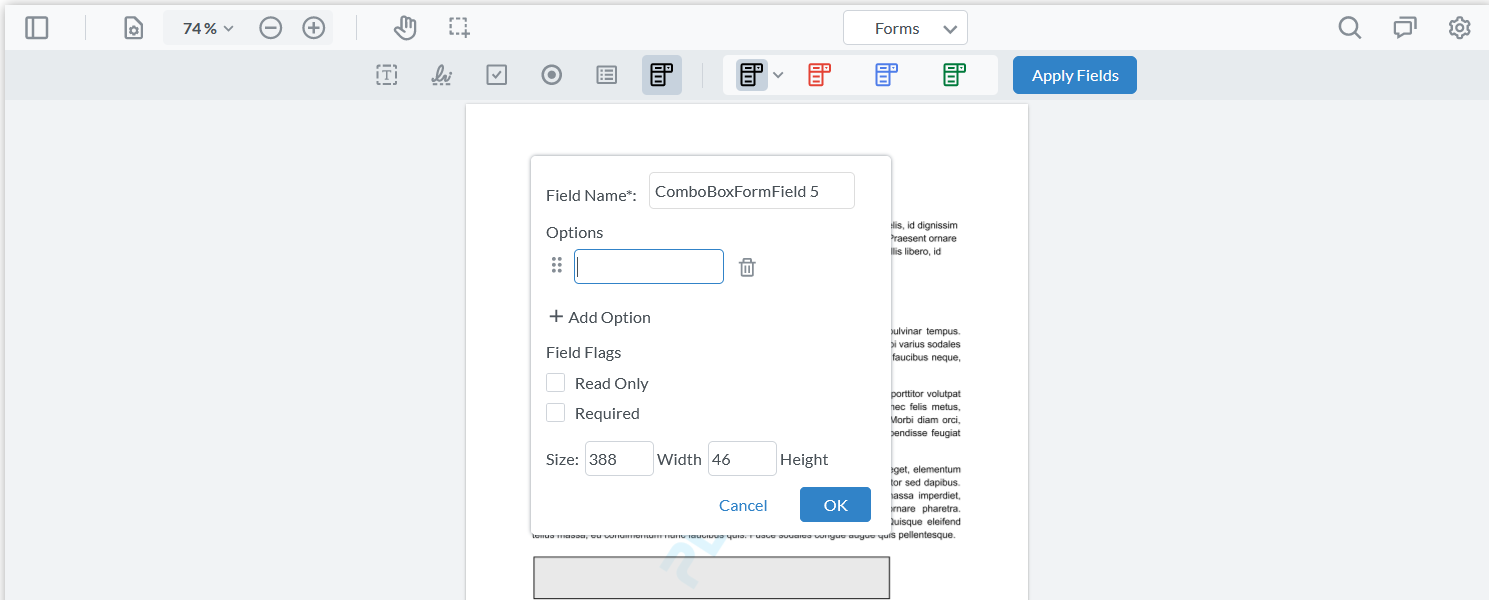Enable the Required field flag
The width and height of the screenshot is (1489, 600).
coord(555,412)
